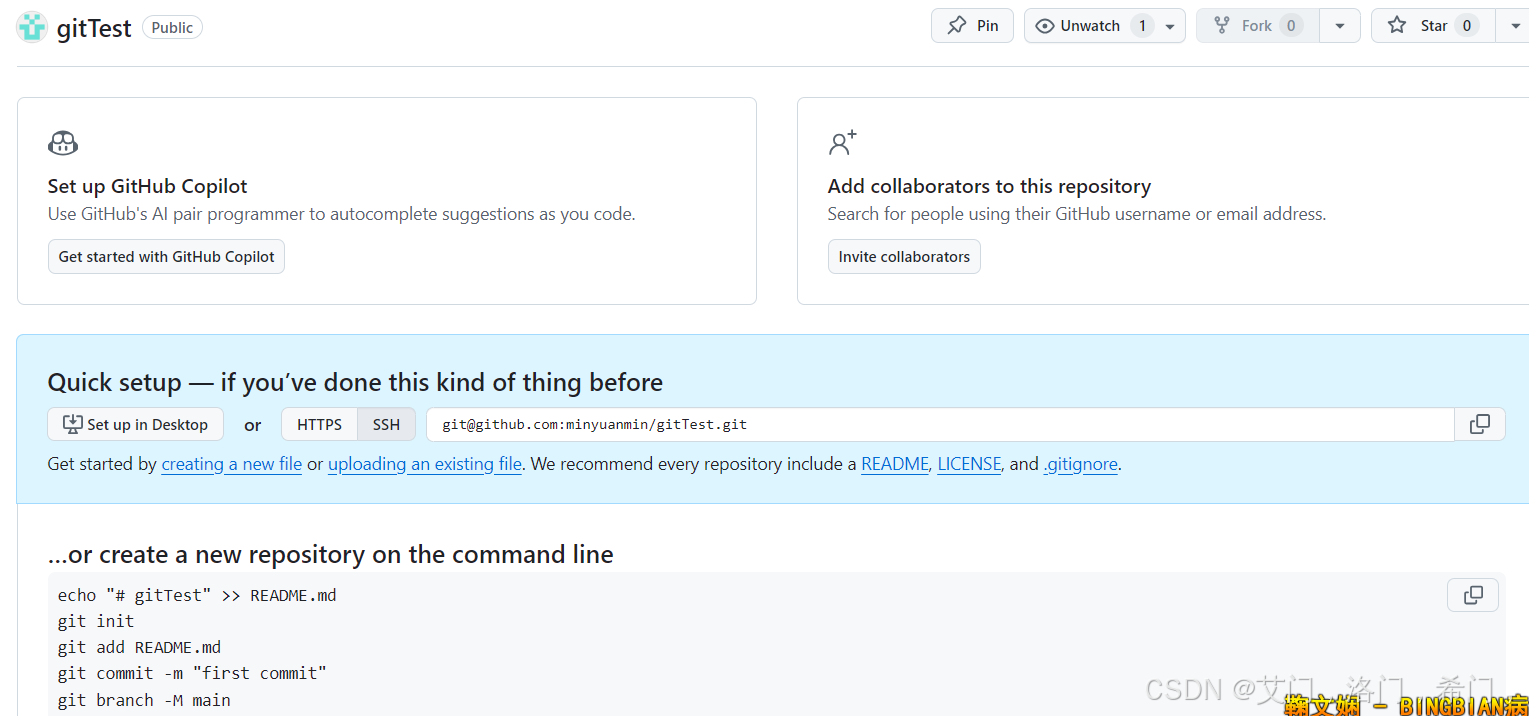Select the SSH protocol option

(387, 424)
